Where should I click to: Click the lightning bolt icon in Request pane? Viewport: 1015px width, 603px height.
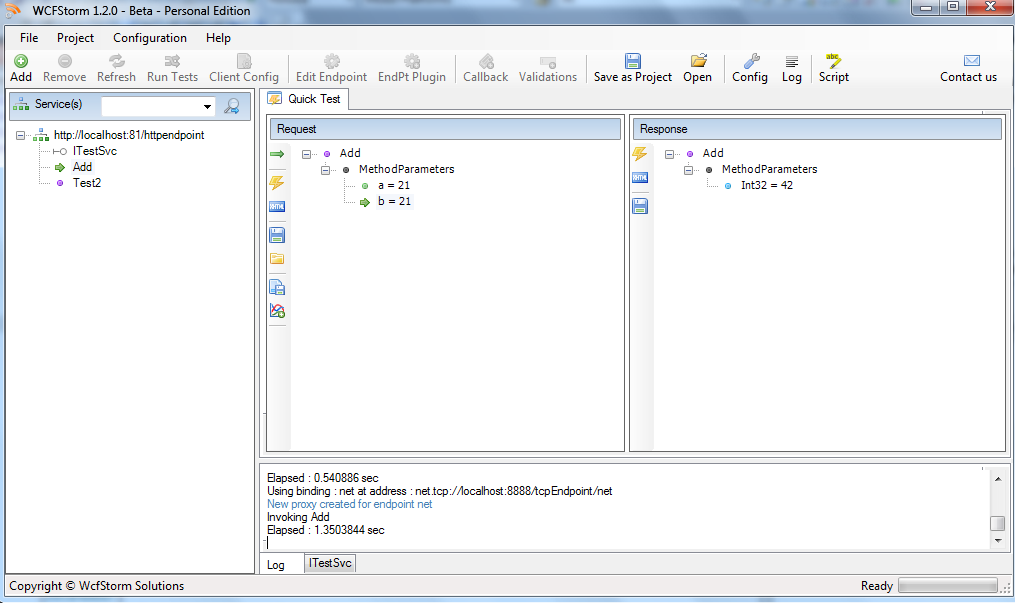pyautogui.click(x=277, y=182)
